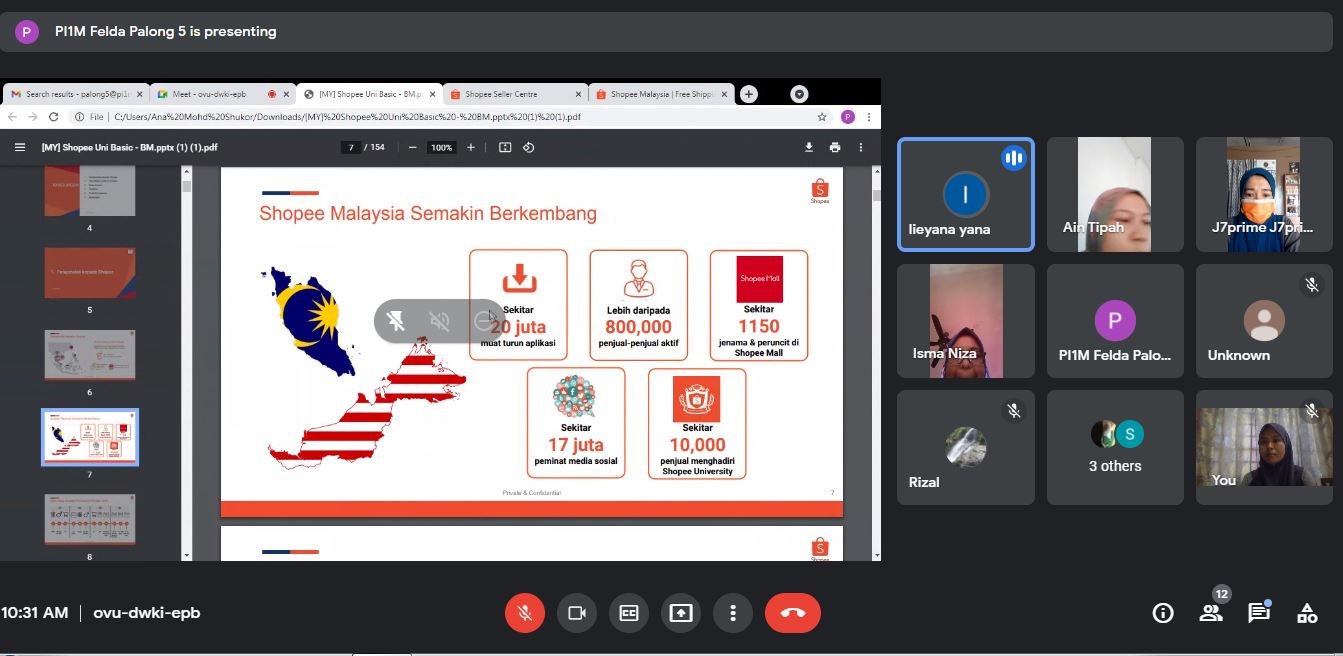1343x656 pixels.
Task: Turn on closed captions
Action: (628, 613)
